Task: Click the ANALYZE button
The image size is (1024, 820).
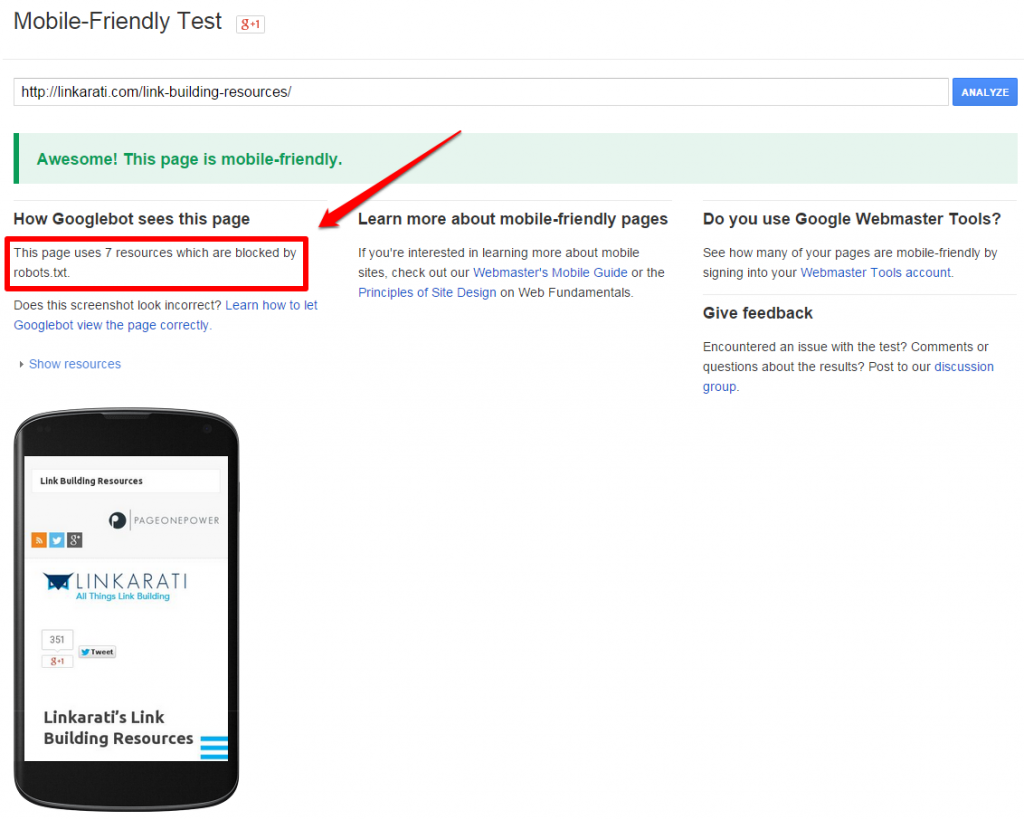Action: tap(984, 92)
